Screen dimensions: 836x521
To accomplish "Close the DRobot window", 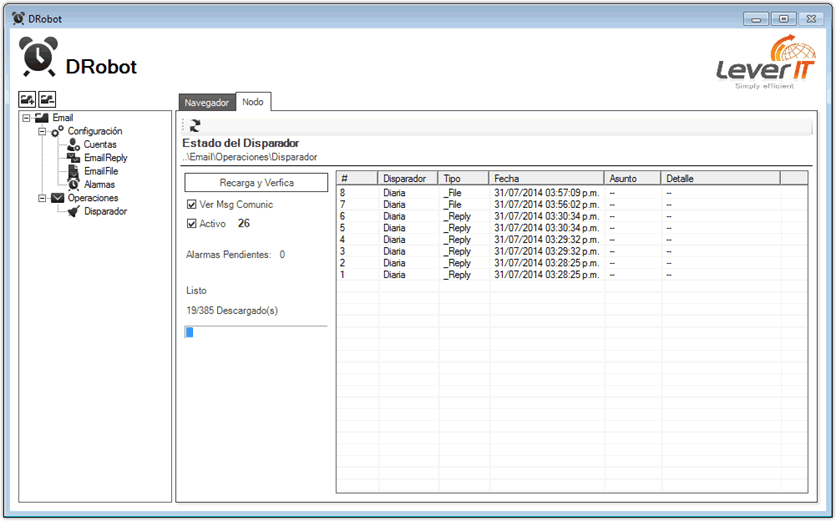I will [811, 19].
